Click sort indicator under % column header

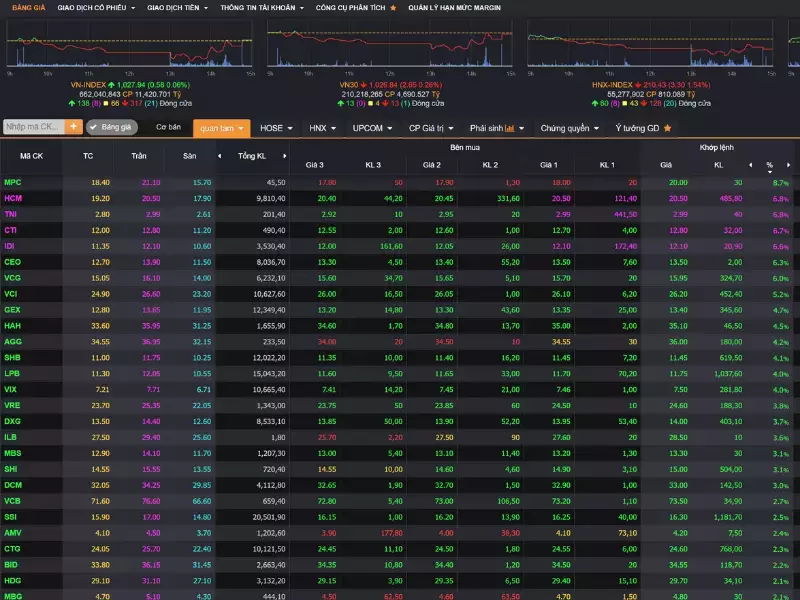click(x=770, y=172)
